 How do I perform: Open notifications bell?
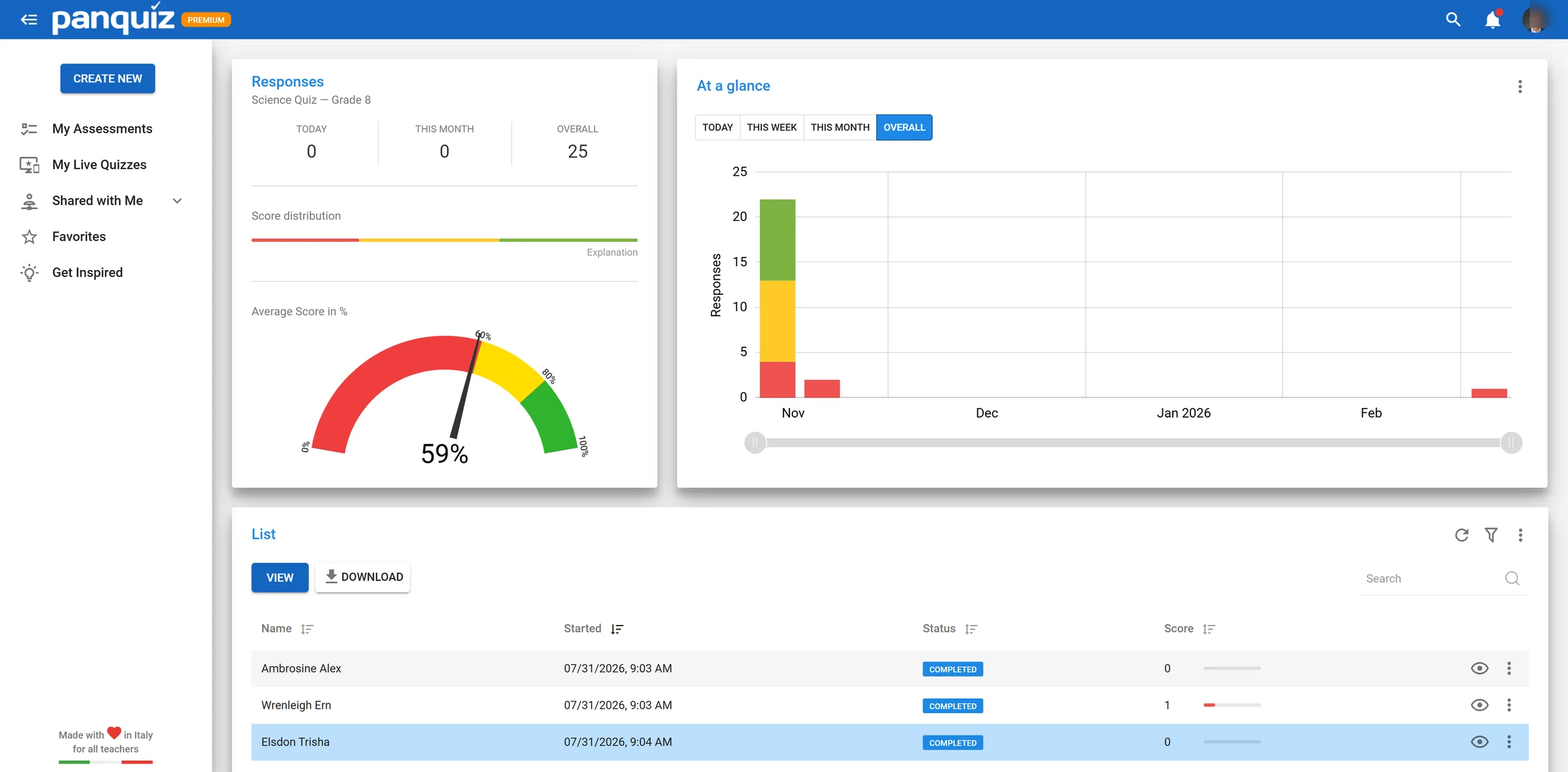coord(1493,20)
